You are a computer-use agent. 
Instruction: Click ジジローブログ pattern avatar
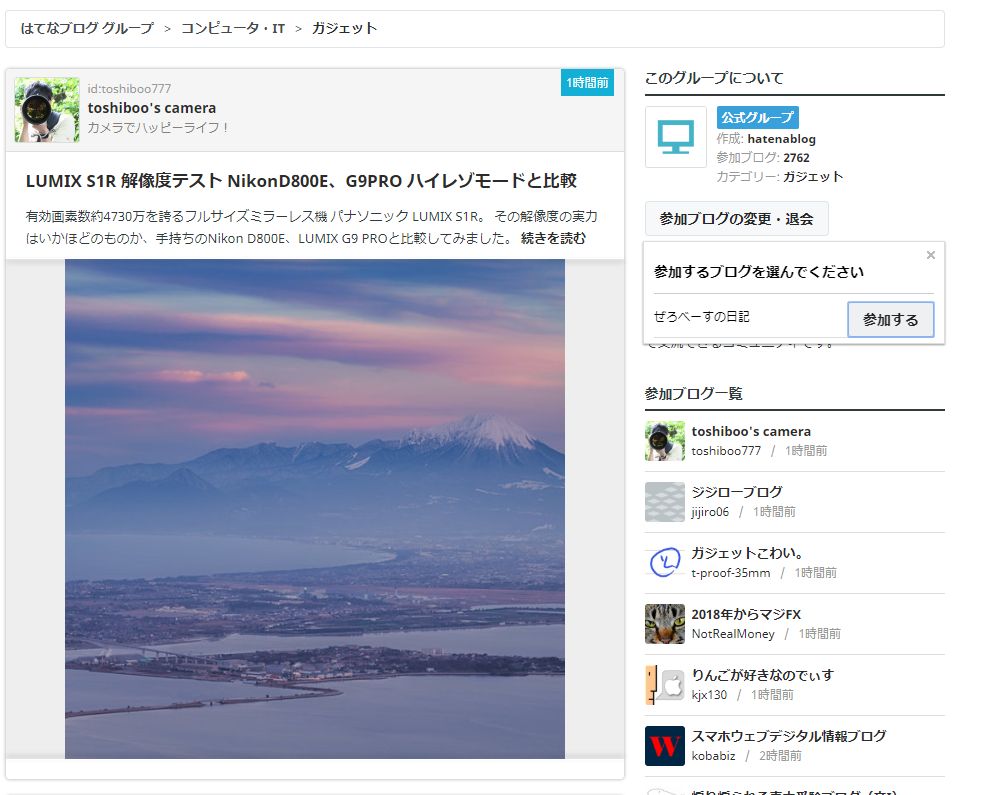click(665, 502)
